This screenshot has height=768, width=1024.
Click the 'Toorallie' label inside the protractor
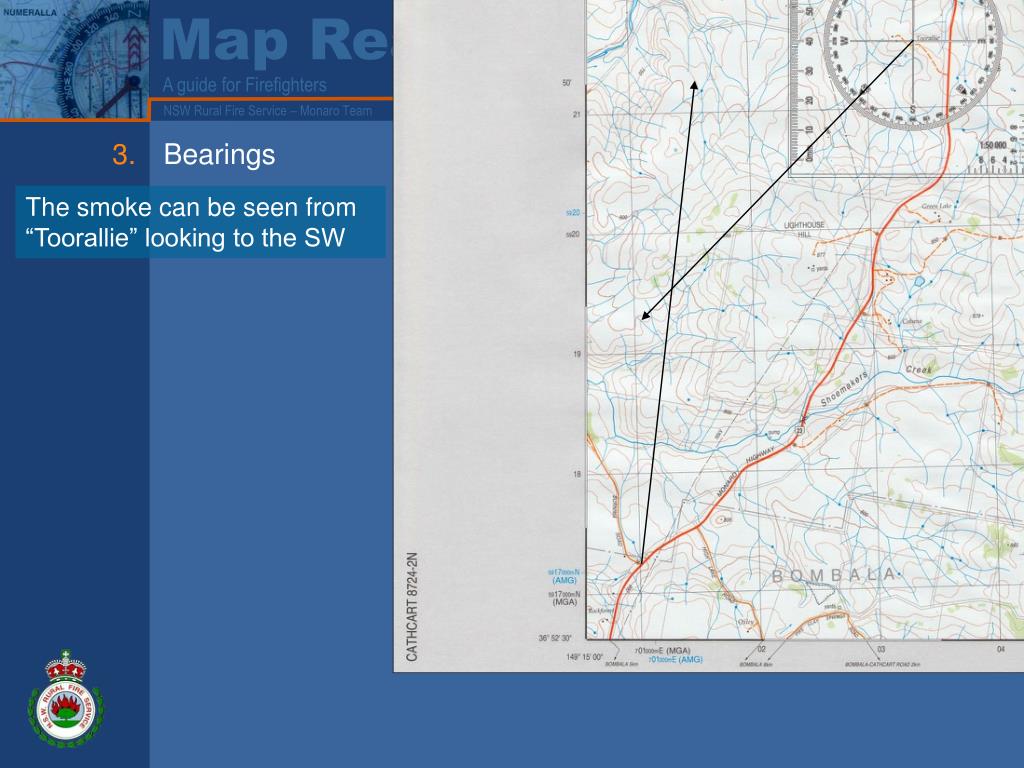click(x=928, y=38)
